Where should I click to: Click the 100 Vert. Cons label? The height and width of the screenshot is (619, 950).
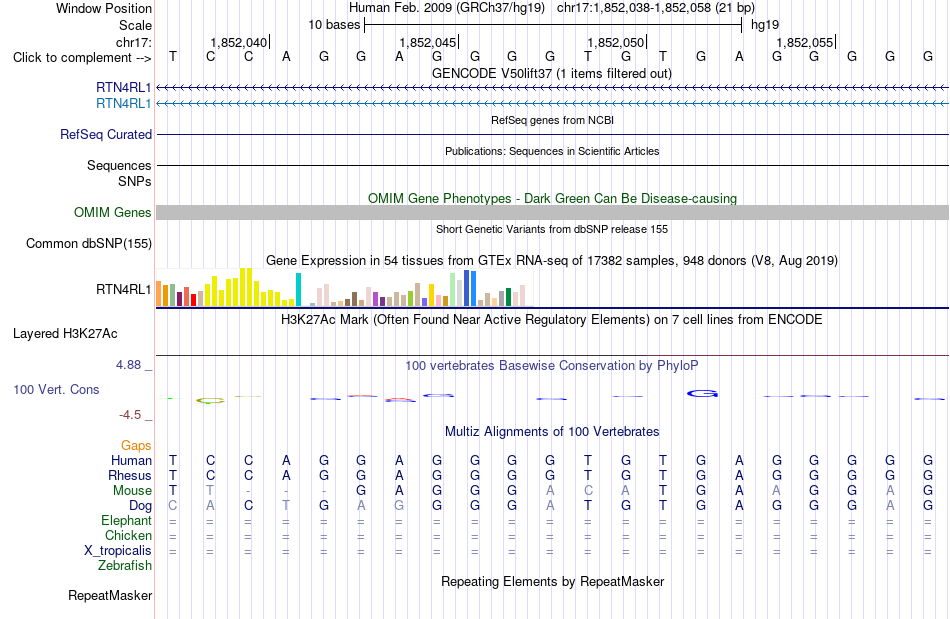tap(56, 389)
